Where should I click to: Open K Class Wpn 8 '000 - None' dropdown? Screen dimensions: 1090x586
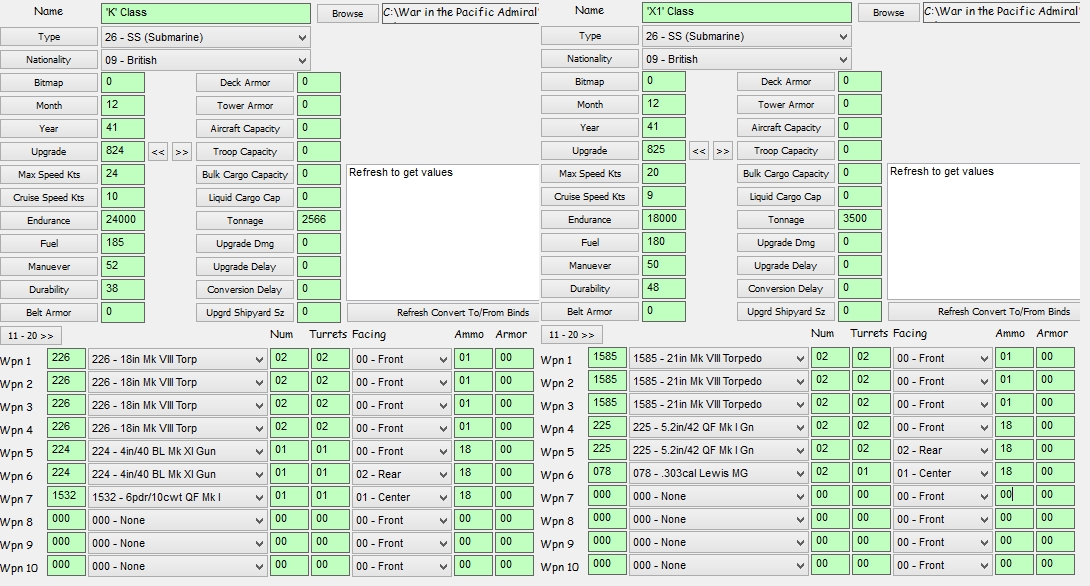[x=177, y=520]
